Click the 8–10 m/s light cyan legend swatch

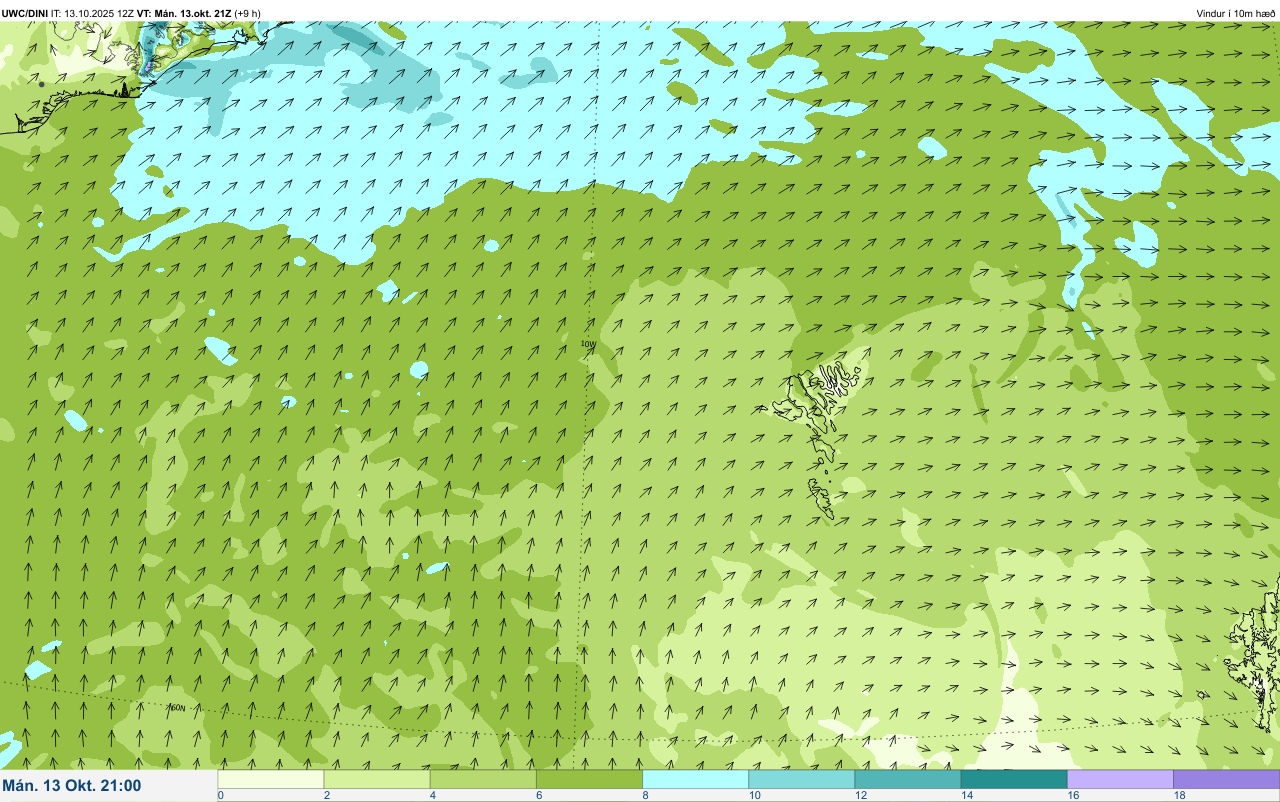(x=695, y=779)
